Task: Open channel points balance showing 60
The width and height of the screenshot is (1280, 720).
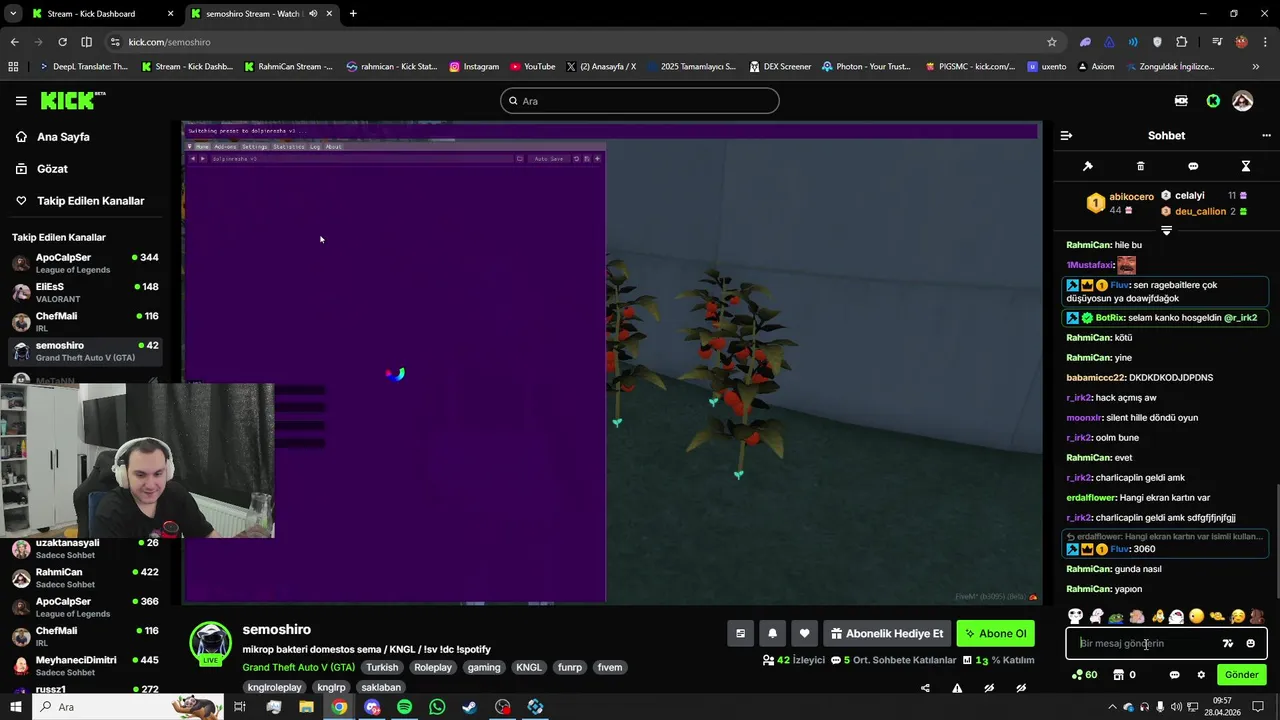Action: pos(1084,675)
